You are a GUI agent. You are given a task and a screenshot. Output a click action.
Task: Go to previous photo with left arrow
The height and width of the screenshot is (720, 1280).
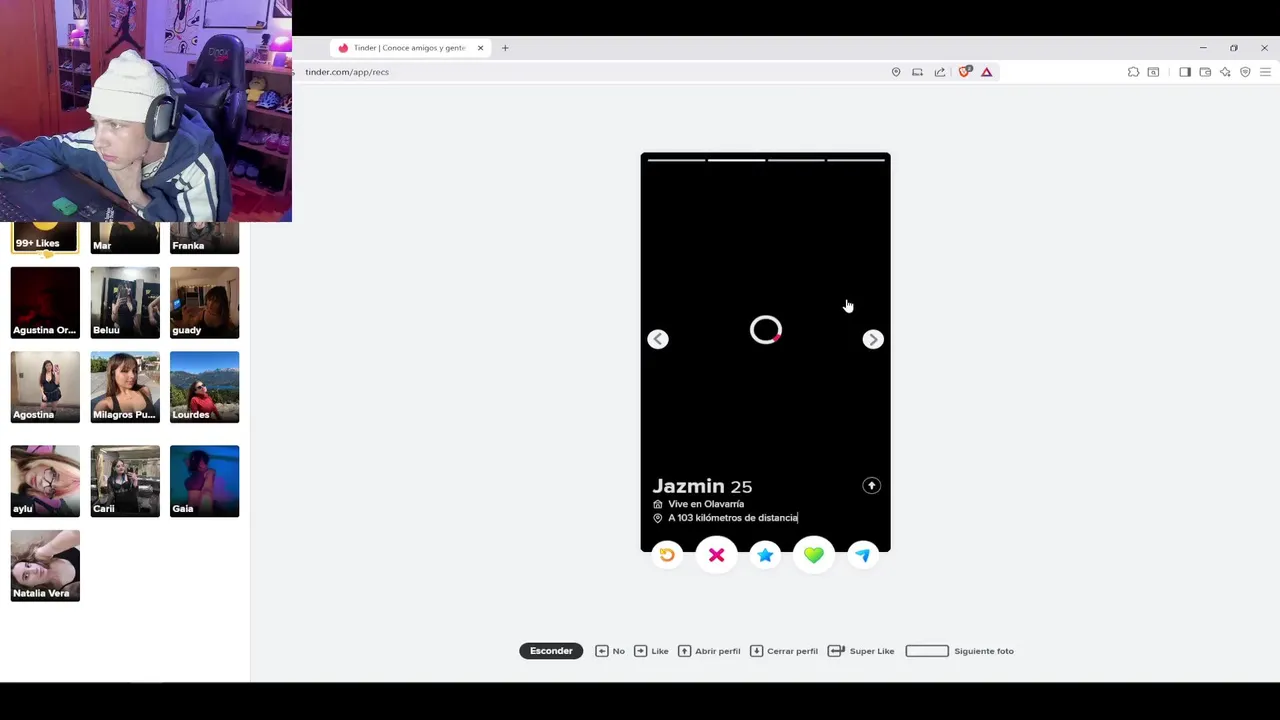point(658,339)
